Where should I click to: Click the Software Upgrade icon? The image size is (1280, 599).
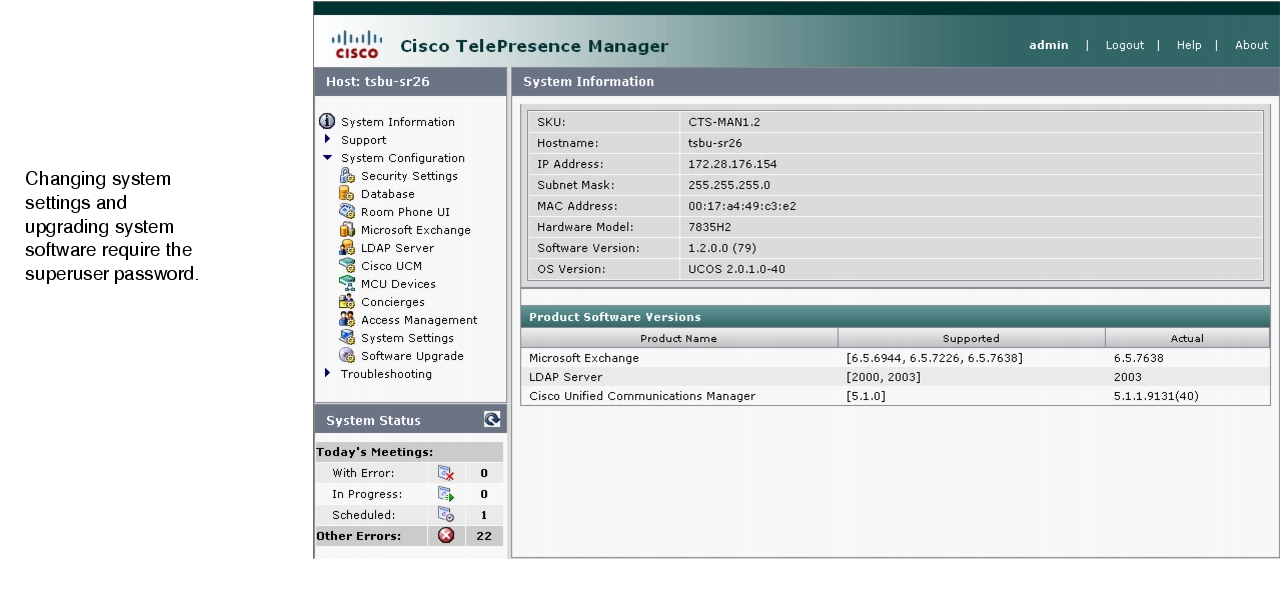click(x=347, y=356)
